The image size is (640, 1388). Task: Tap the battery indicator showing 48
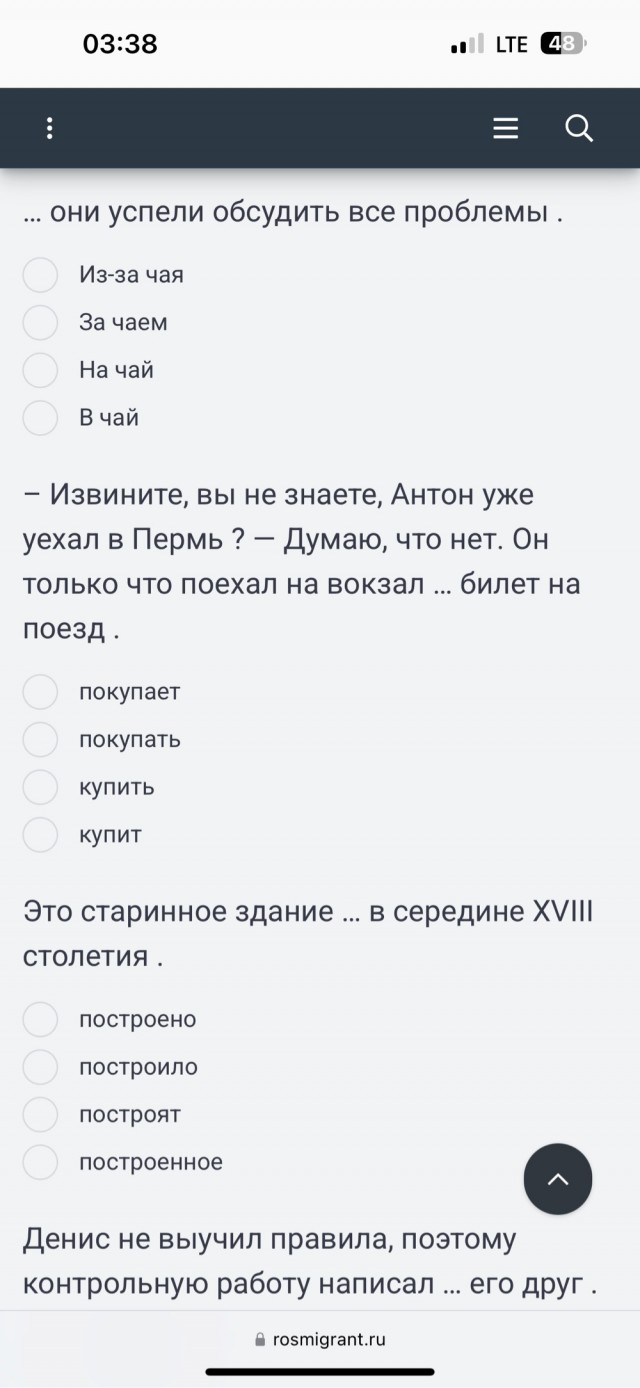(x=559, y=44)
